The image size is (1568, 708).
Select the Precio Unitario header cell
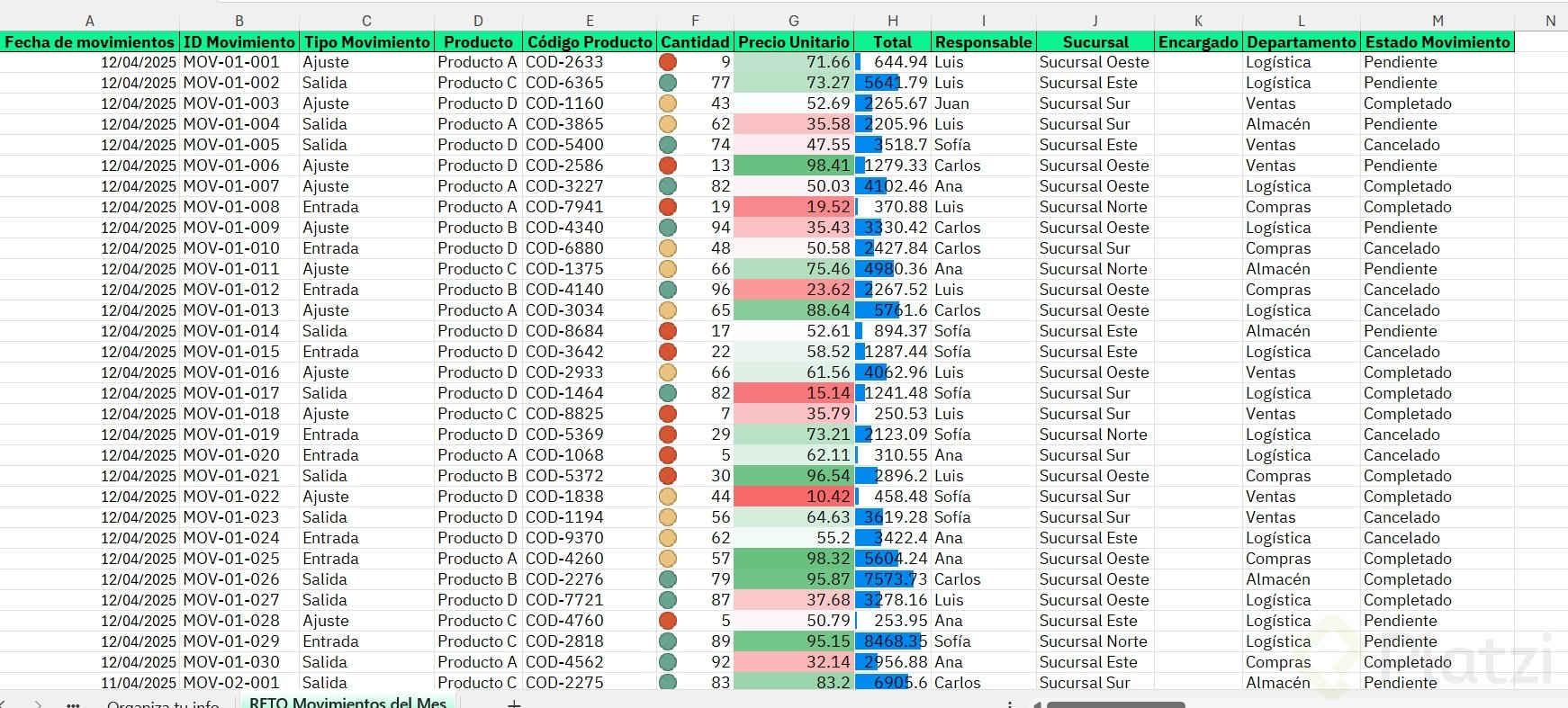[x=794, y=41]
